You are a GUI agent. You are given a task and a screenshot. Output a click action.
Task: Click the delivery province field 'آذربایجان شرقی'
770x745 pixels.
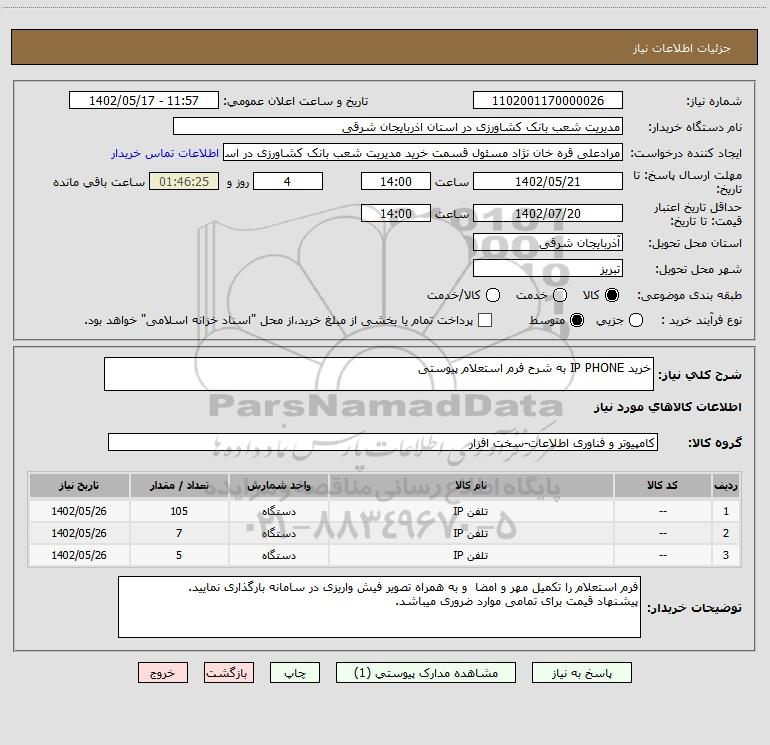pos(548,242)
